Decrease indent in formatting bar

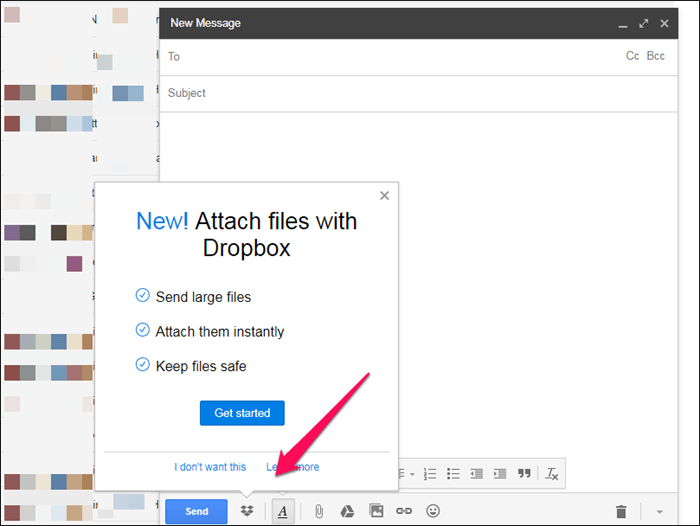[476, 474]
